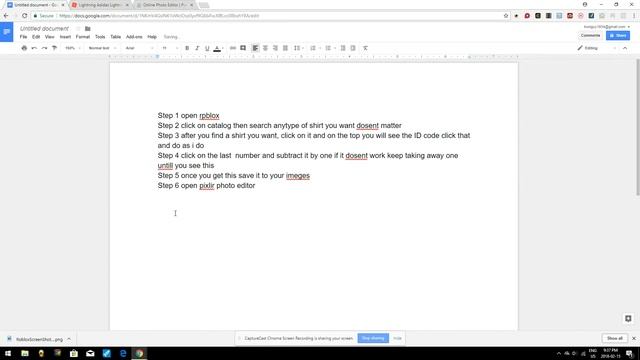
Task: Open the bulleted list dropdown
Action: 330,48
